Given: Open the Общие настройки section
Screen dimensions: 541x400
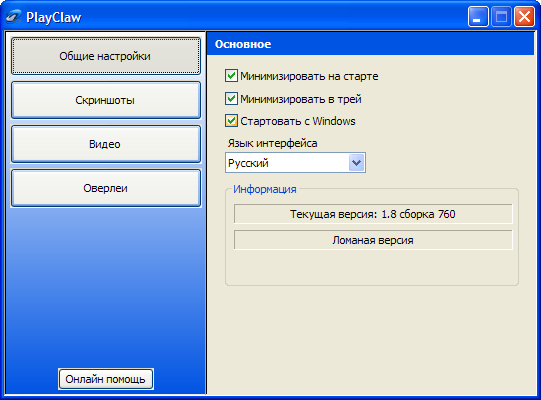Looking at the screenshot, I should (106, 56).
